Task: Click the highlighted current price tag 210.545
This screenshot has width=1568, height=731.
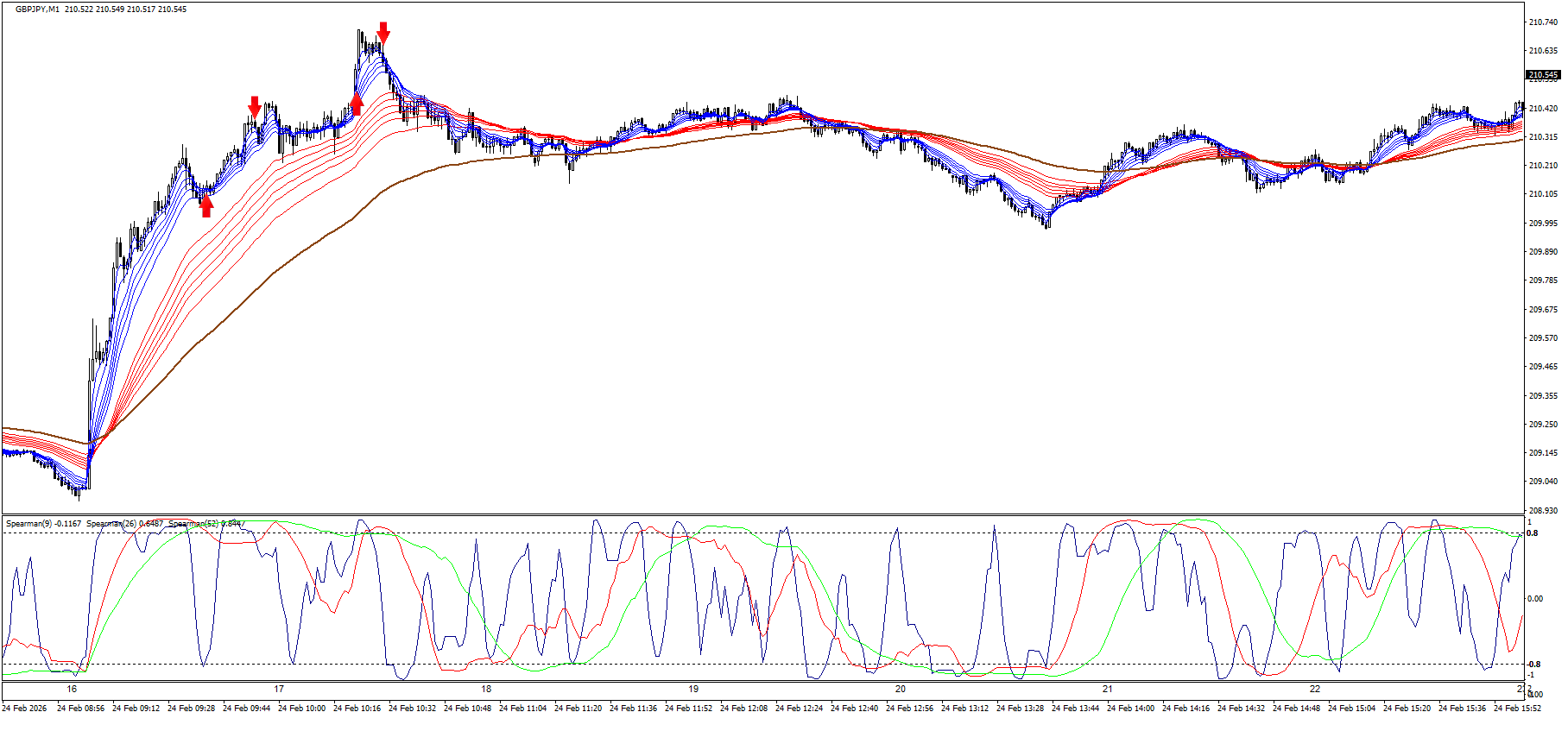Action: (1543, 75)
